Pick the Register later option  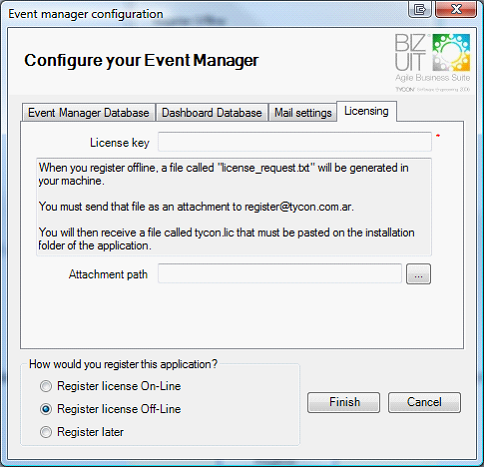click(x=46, y=432)
